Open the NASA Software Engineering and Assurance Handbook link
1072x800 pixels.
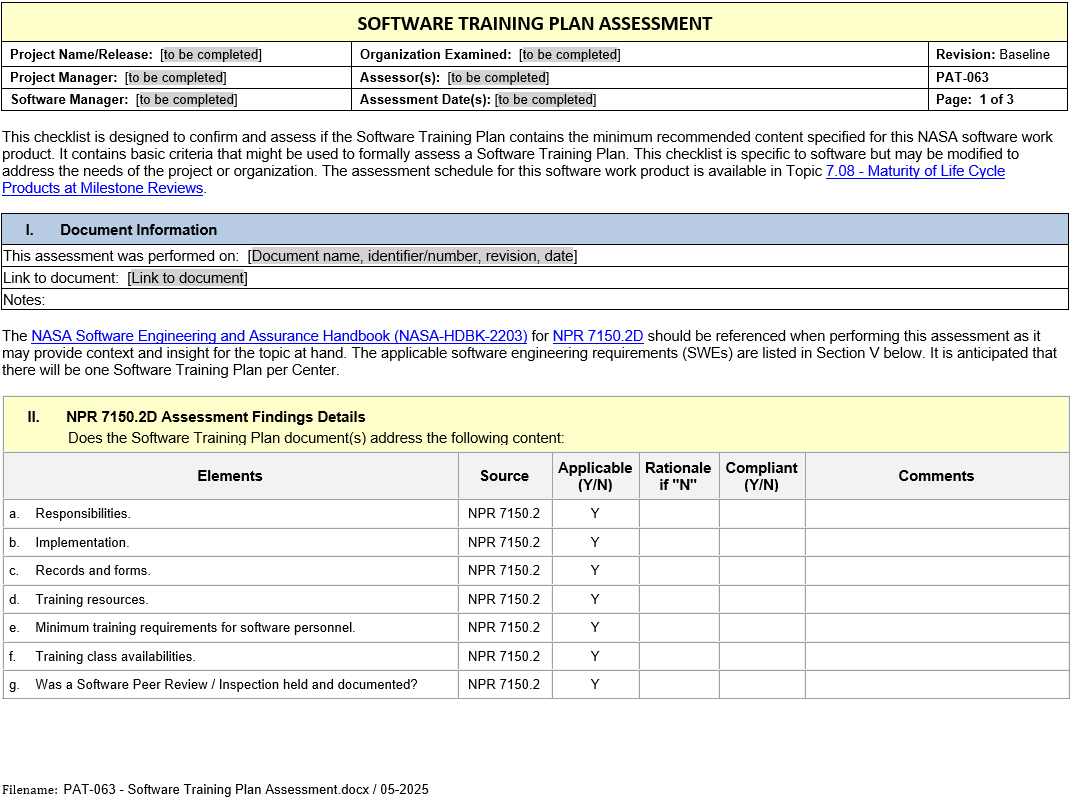279,337
